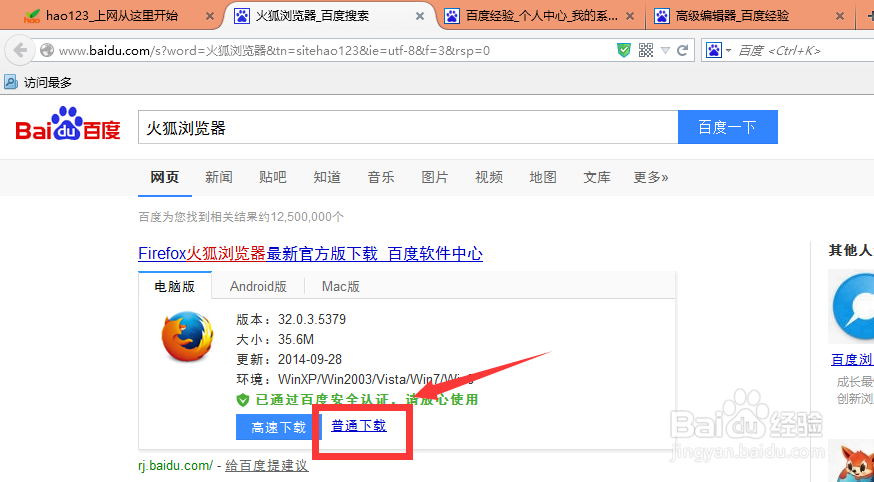874x482 pixels.
Task: Reload the page with the refresh icon
Action: click(x=682, y=51)
